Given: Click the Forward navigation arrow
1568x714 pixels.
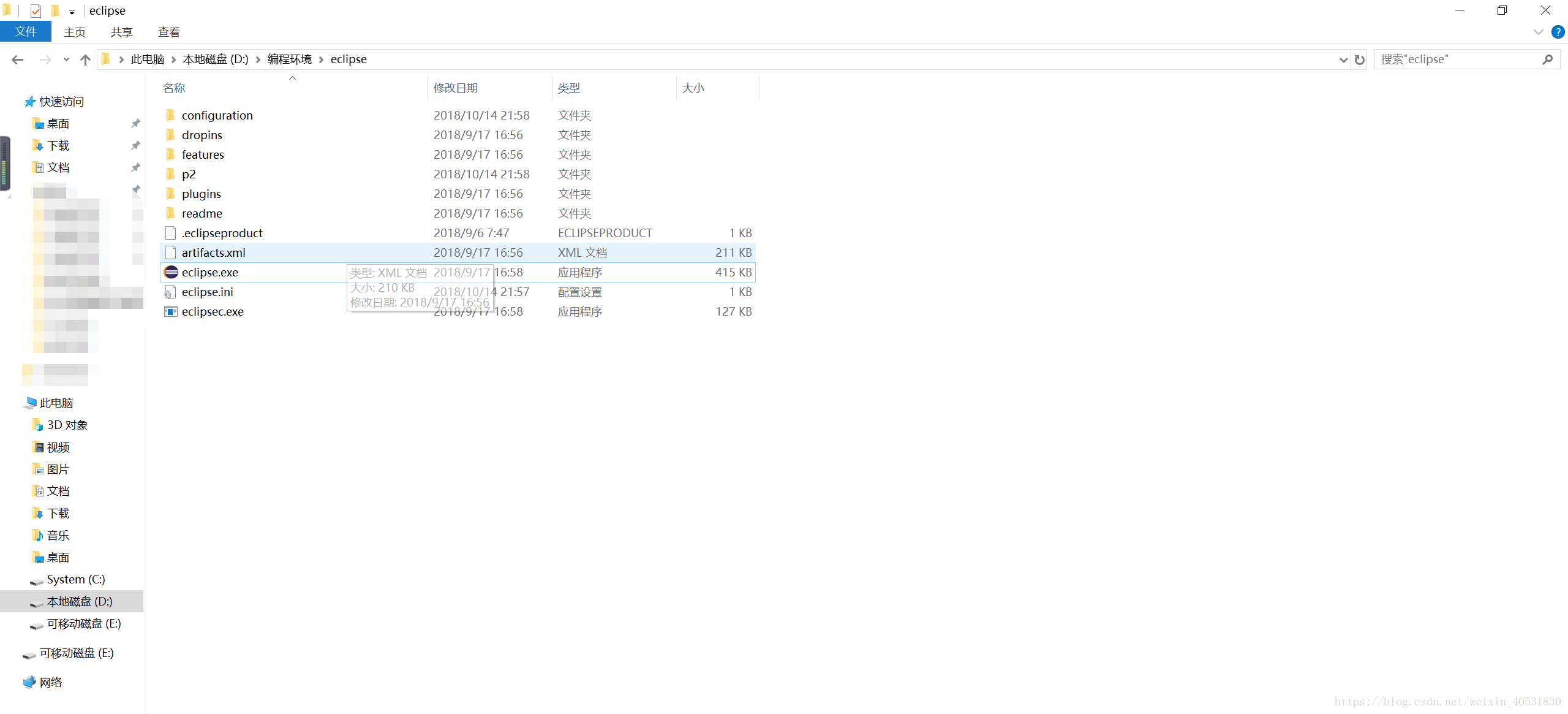Looking at the screenshot, I should click(45, 59).
